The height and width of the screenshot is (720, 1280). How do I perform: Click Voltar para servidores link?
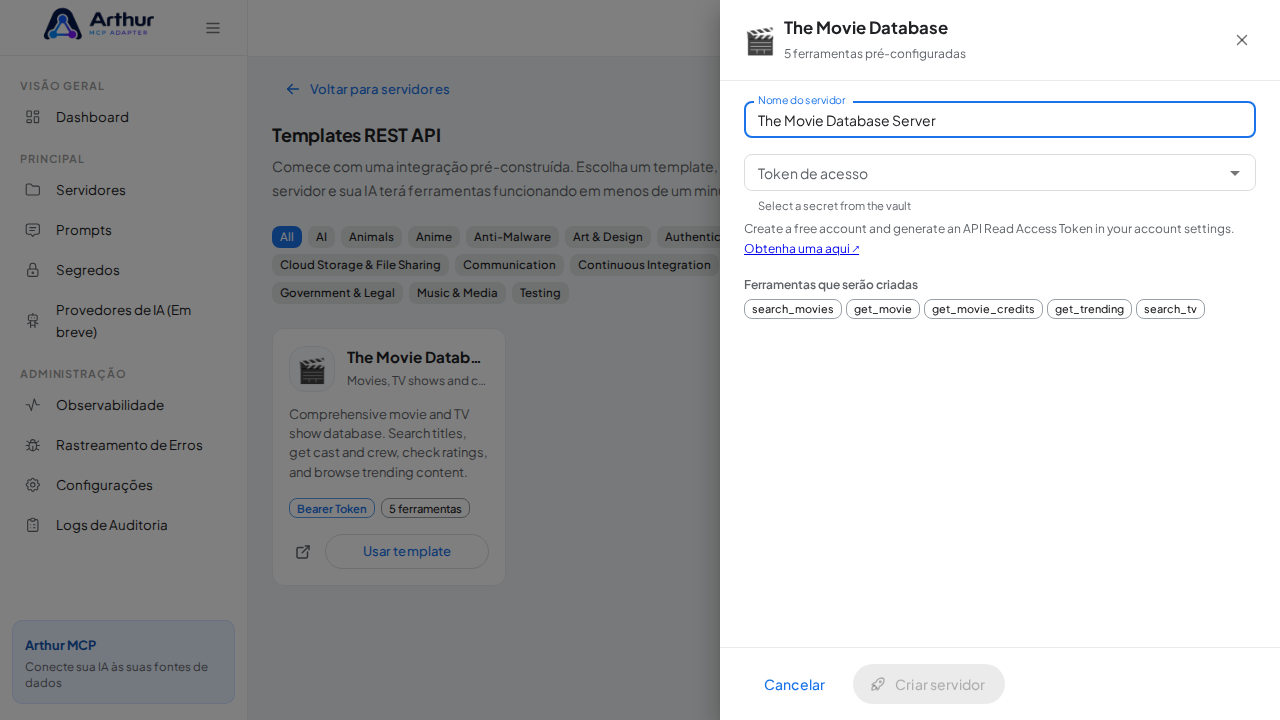point(367,89)
